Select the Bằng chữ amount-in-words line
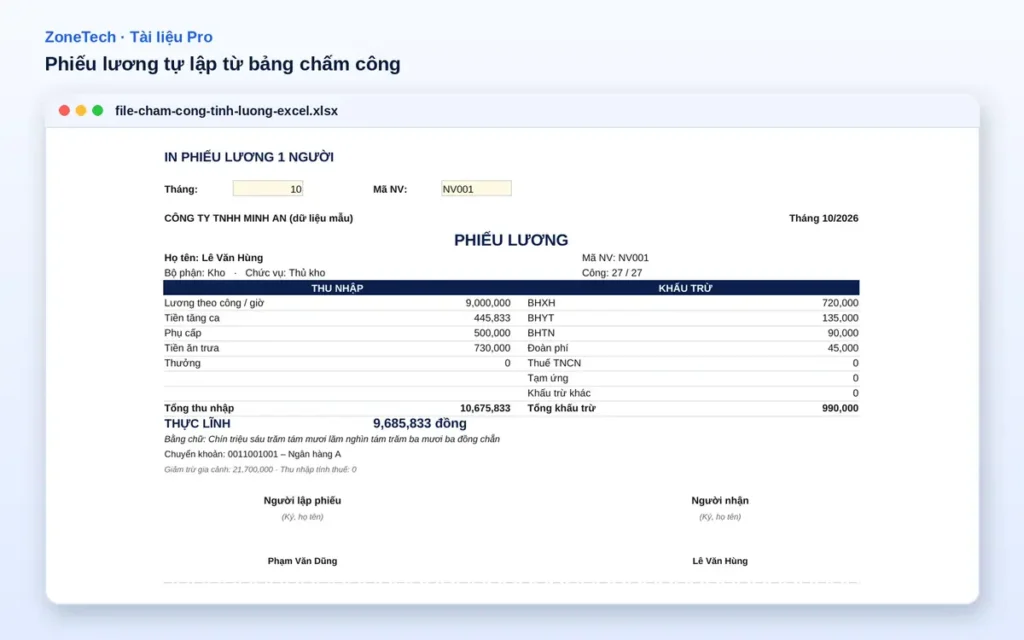Image resolution: width=1024 pixels, height=640 pixels. click(x=332, y=439)
